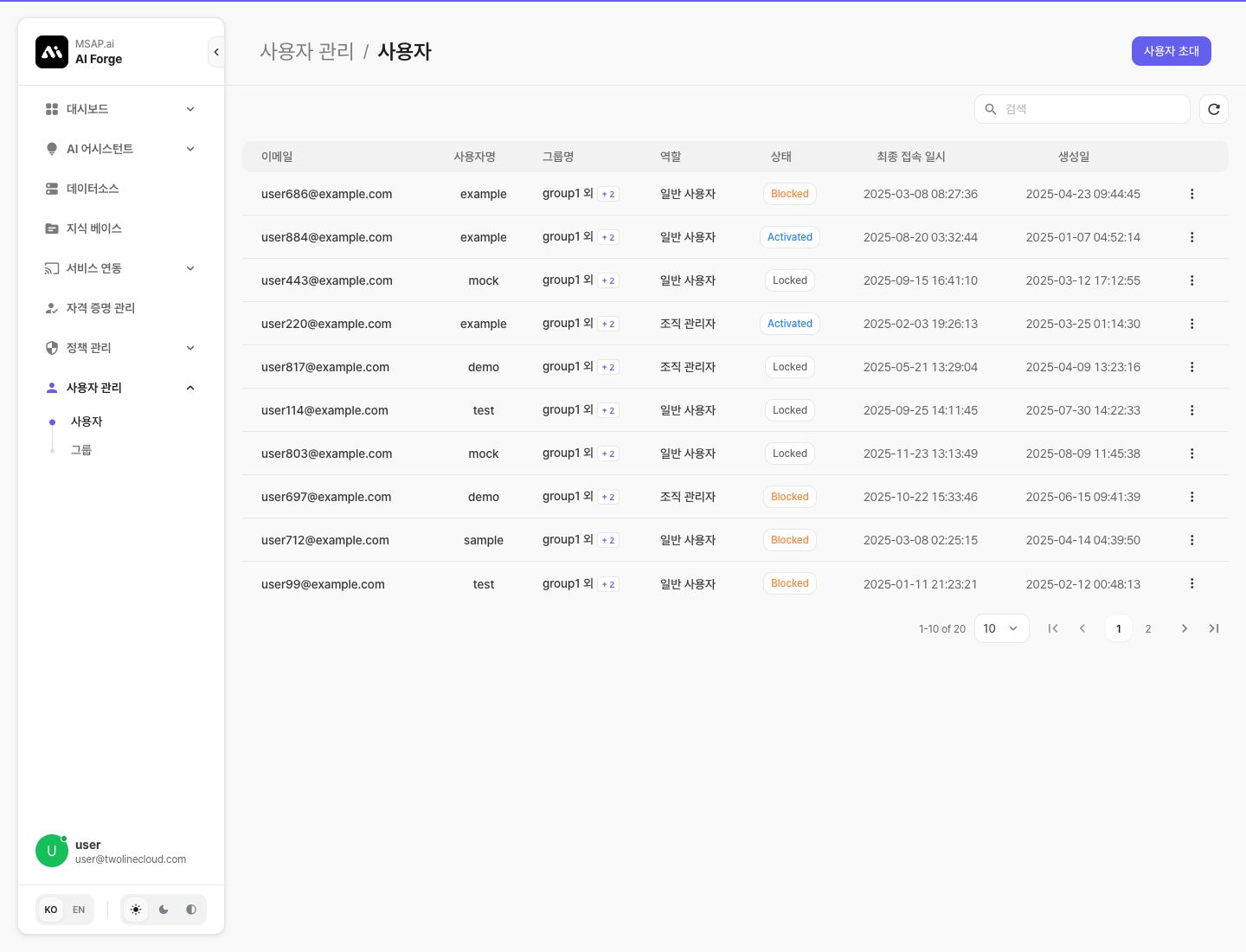Click user@twolinecloud.com account text
The height and width of the screenshot is (952, 1246).
click(131, 859)
